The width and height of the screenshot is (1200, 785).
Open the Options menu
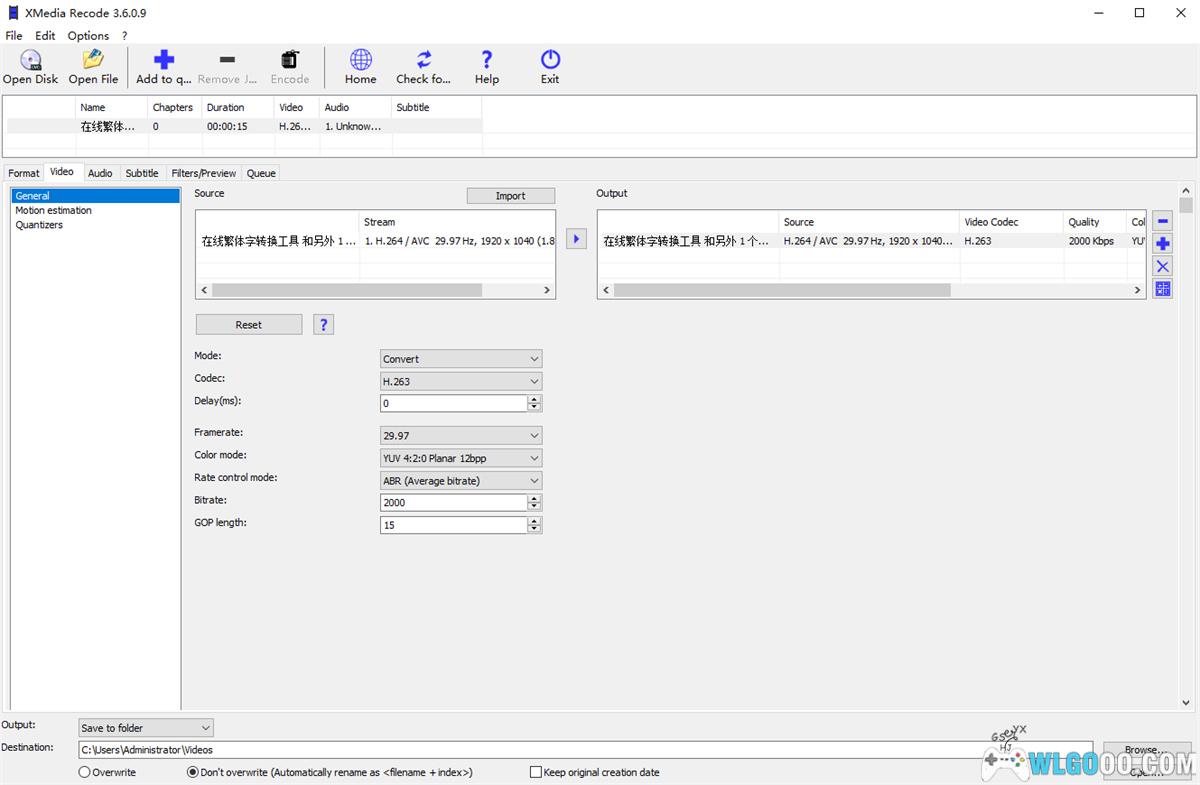88,35
